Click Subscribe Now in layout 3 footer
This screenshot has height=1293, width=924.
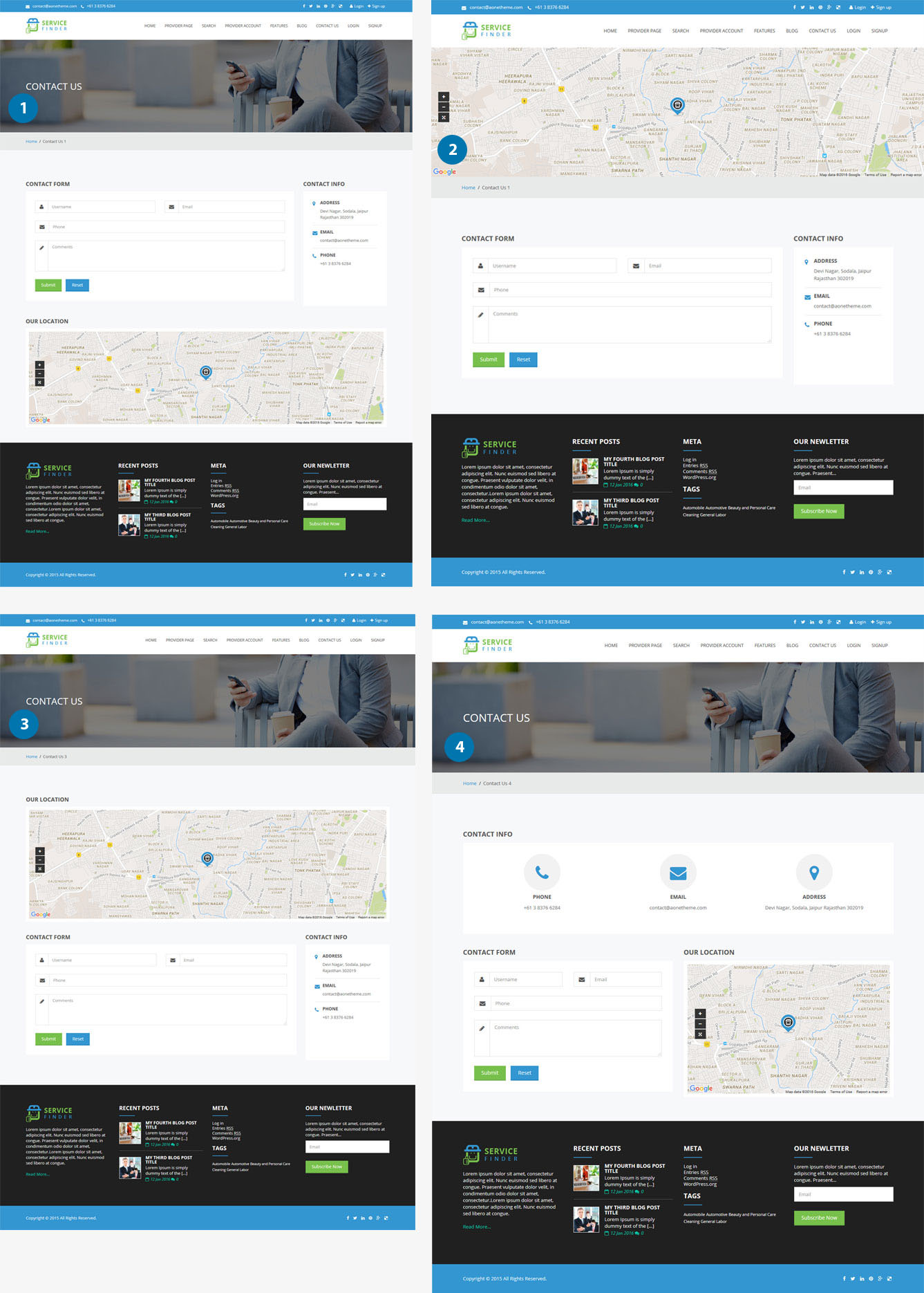pyautogui.click(x=327, y=1166)
